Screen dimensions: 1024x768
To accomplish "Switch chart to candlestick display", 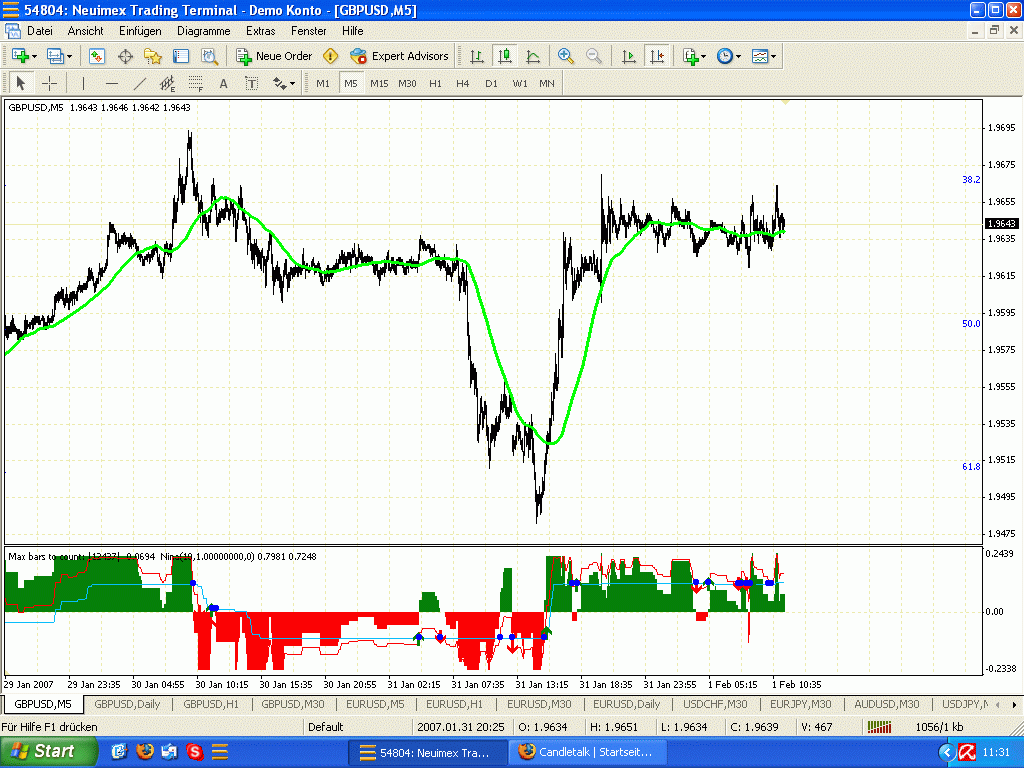I will [x=505, y=56].
